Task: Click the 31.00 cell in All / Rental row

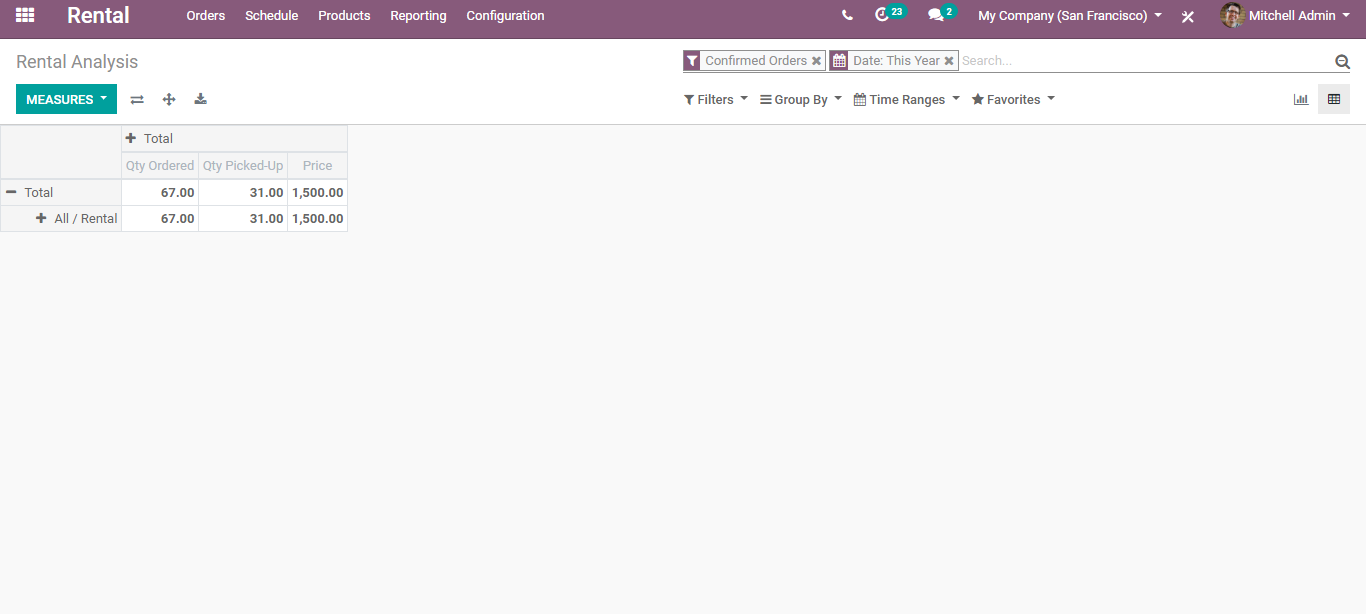Action: click(243, 218)
